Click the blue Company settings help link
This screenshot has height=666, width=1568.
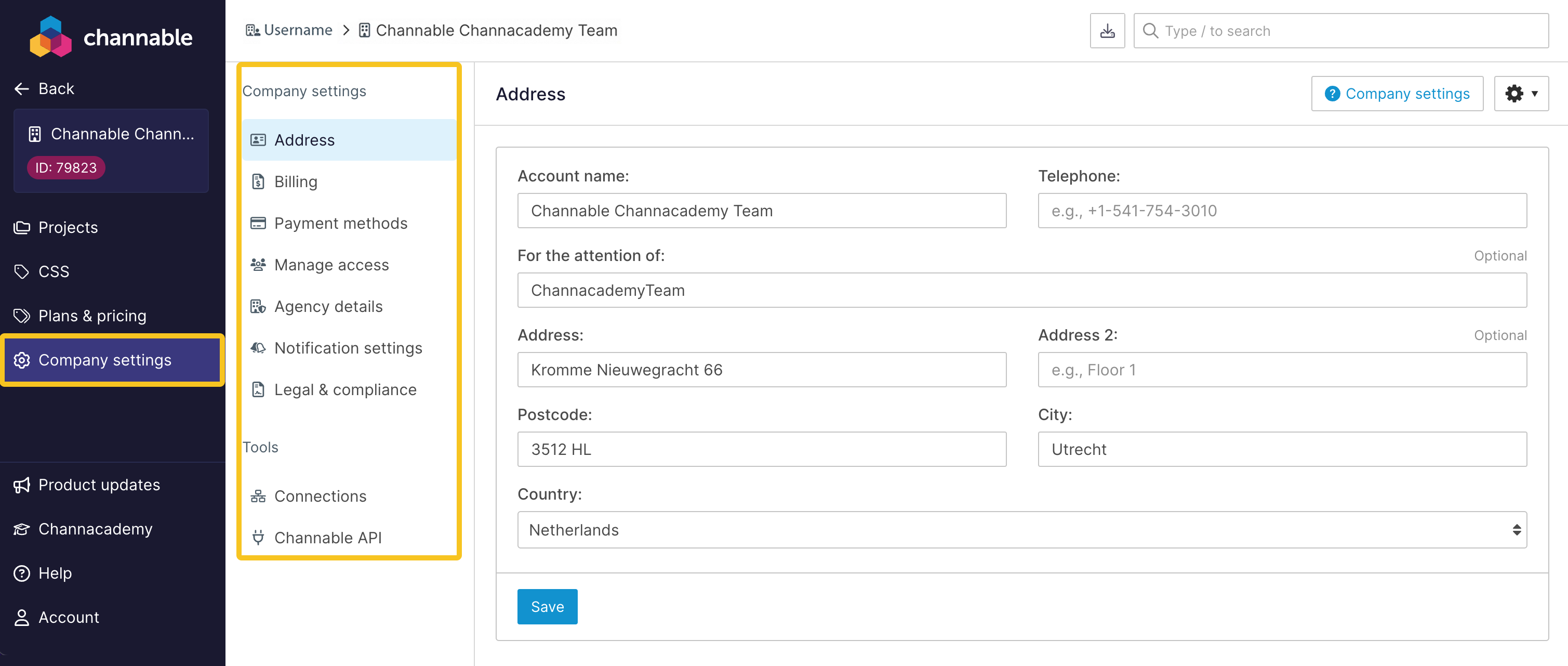(1397, 94)
